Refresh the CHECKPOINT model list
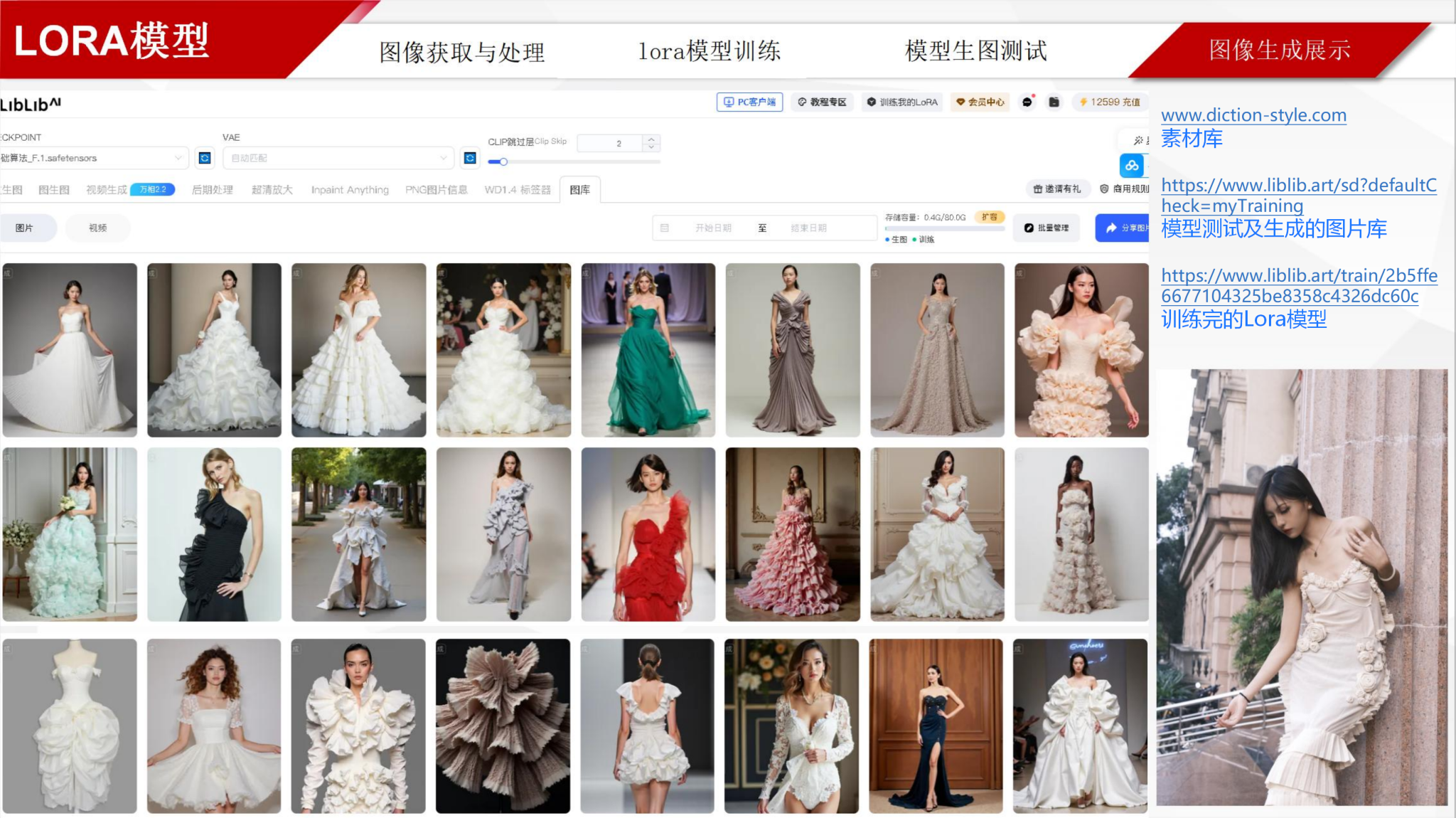The width and height of the screenshot is (1456, 818). (205, 158)
